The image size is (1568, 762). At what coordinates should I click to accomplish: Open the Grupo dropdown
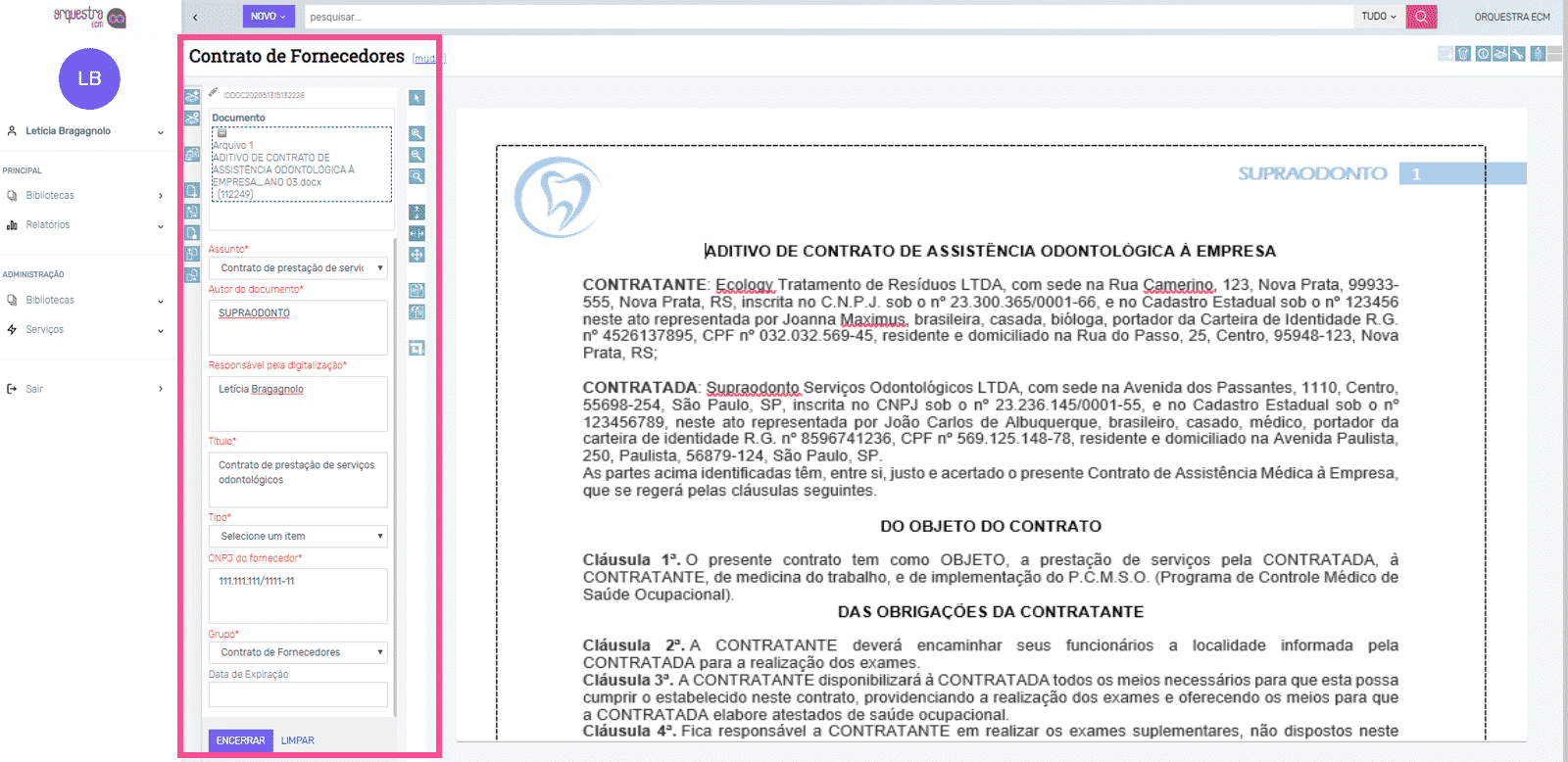coord(298,652)
